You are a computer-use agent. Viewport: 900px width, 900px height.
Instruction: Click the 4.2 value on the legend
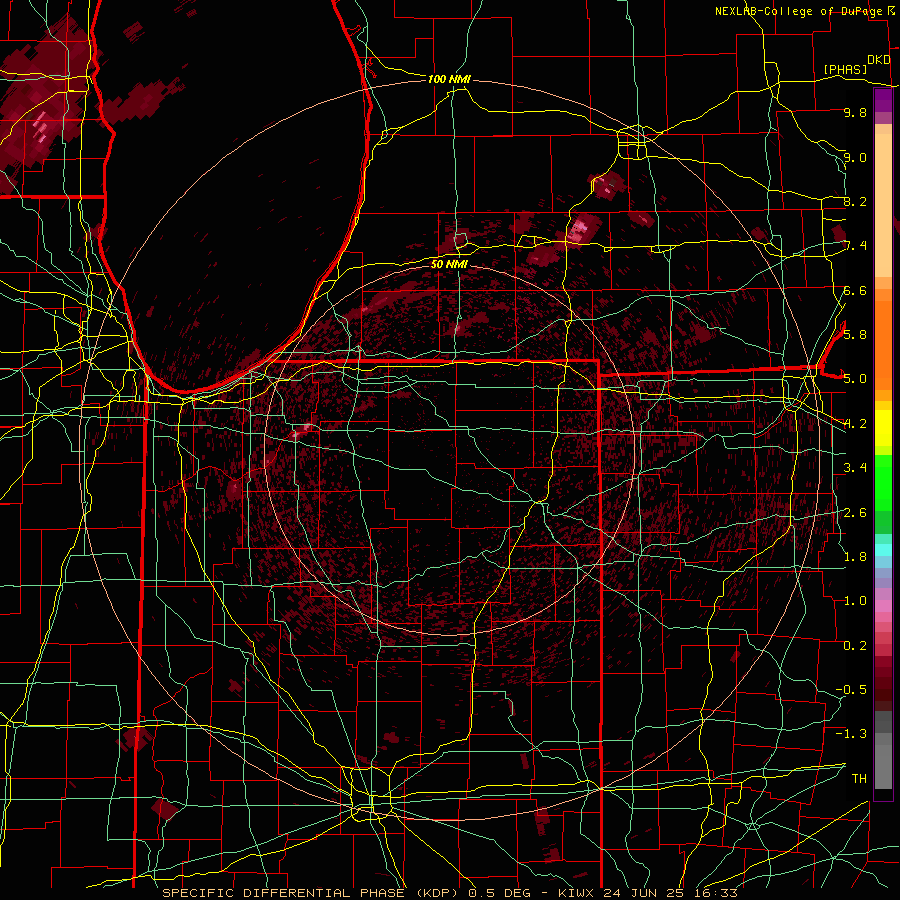click(x=855, y=424)
